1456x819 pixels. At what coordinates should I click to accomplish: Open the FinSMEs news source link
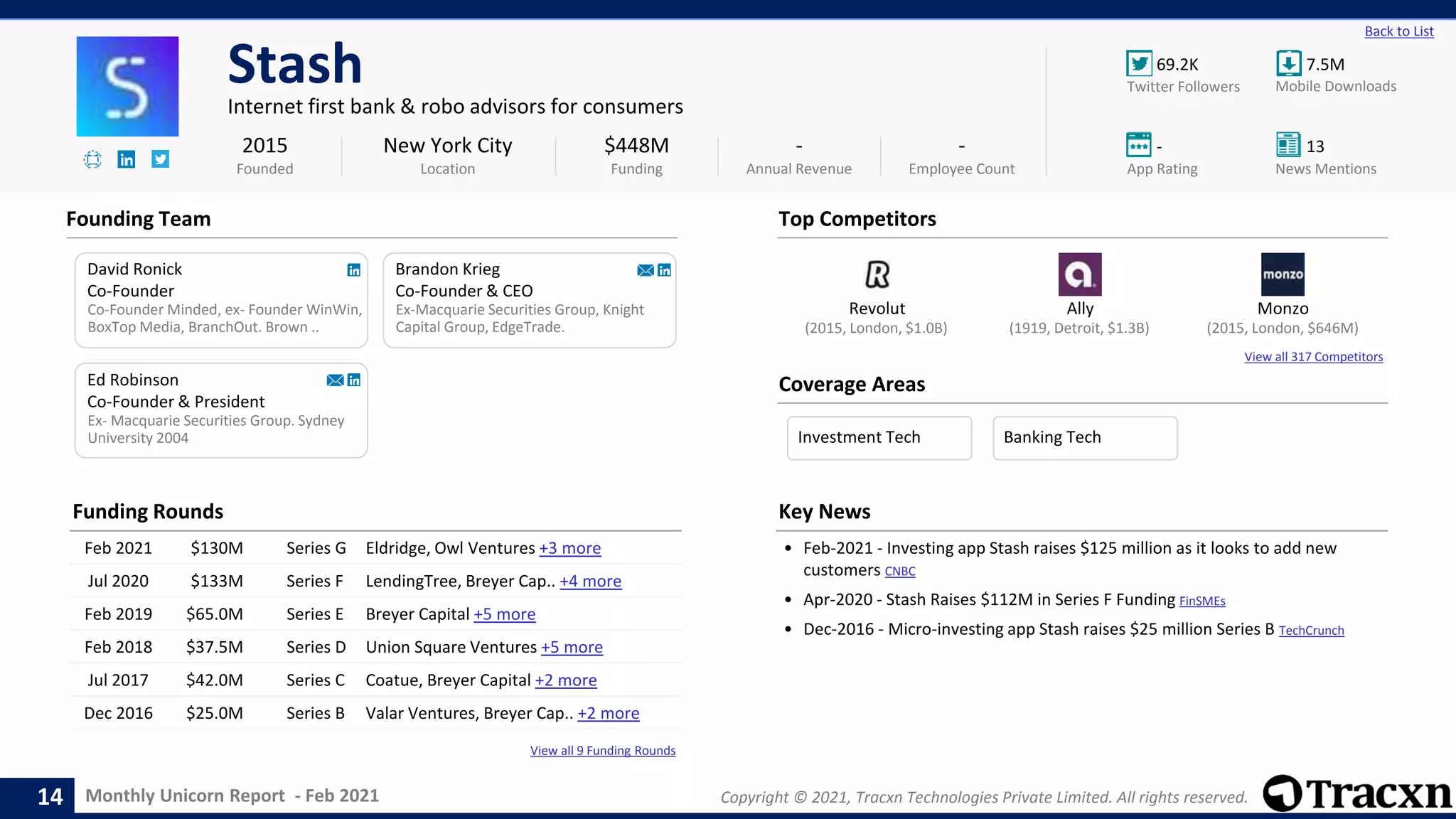tap(1202, 601)
